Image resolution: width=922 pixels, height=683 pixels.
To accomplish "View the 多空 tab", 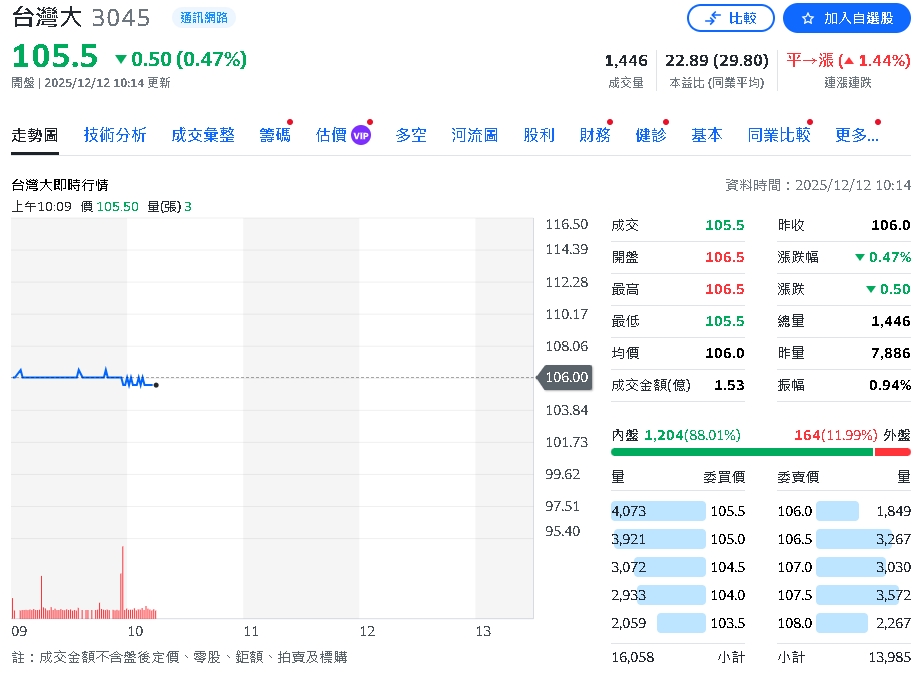I will [x=410, y=134].
